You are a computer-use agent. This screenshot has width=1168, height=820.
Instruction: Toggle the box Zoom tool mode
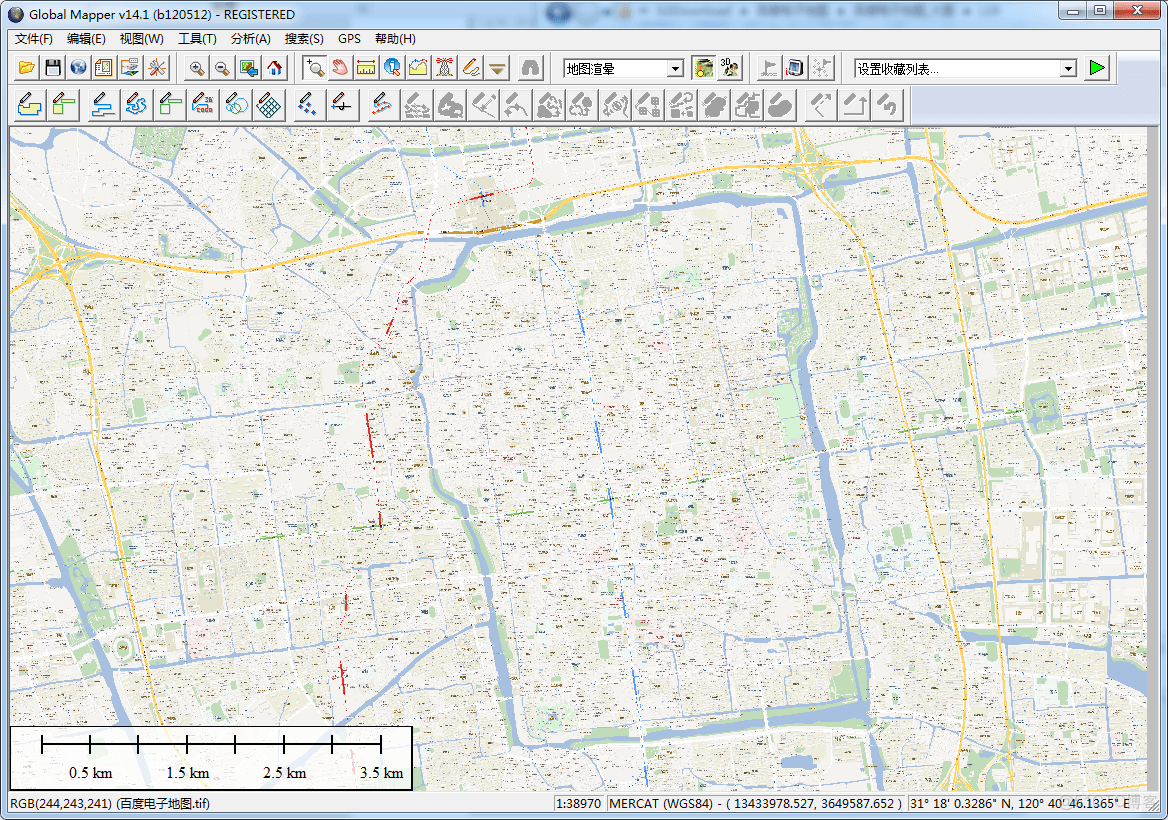coord(315,68)
